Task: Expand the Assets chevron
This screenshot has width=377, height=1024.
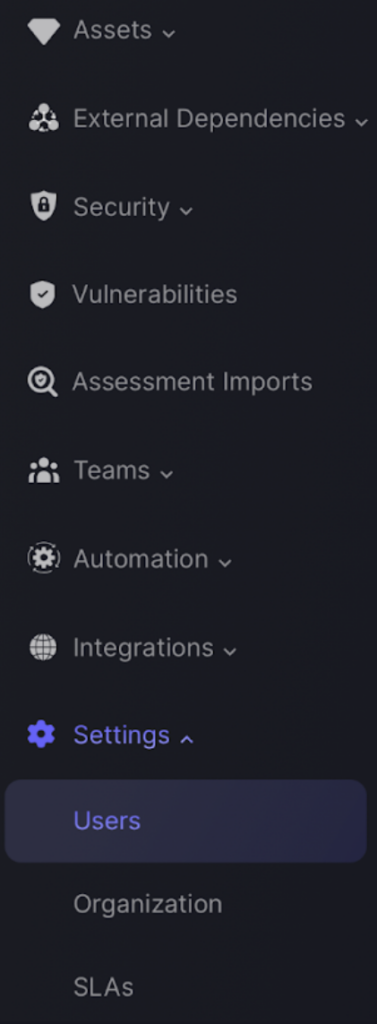Action: click(x=169, y=33)
